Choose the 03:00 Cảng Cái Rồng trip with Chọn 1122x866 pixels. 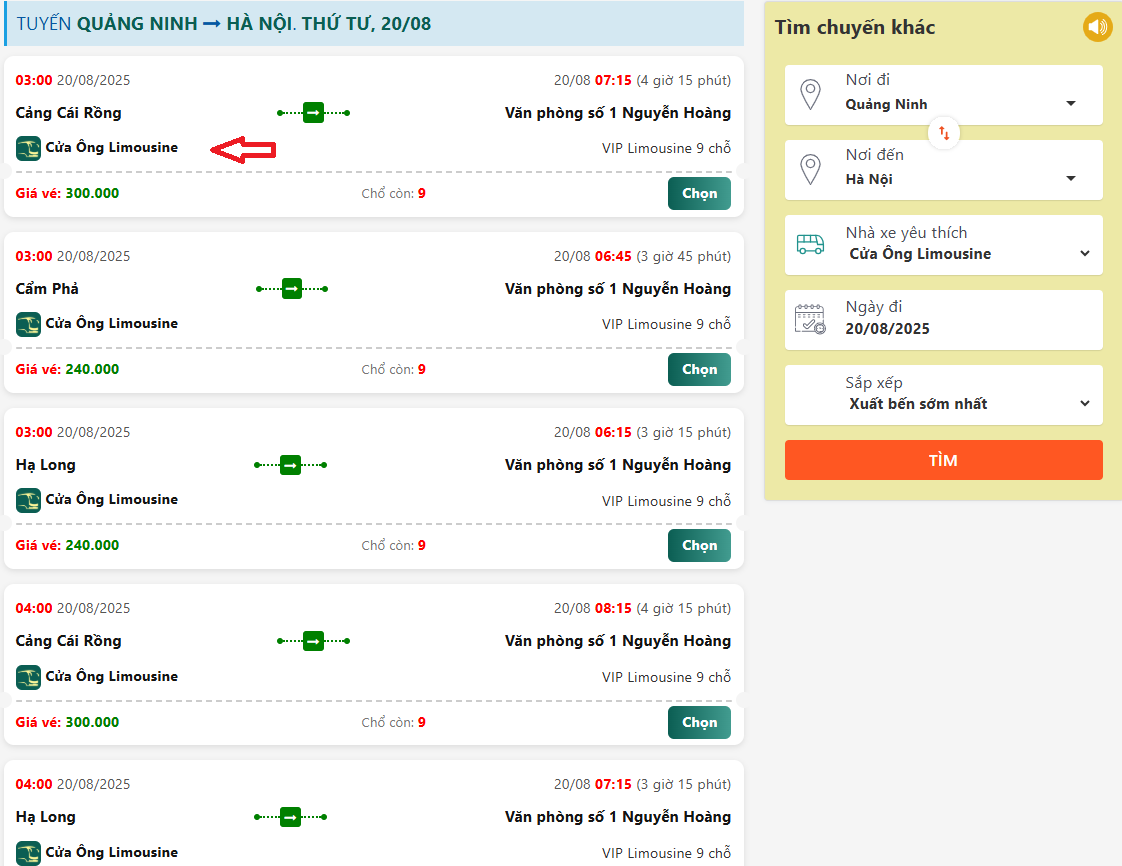point(699,194)
